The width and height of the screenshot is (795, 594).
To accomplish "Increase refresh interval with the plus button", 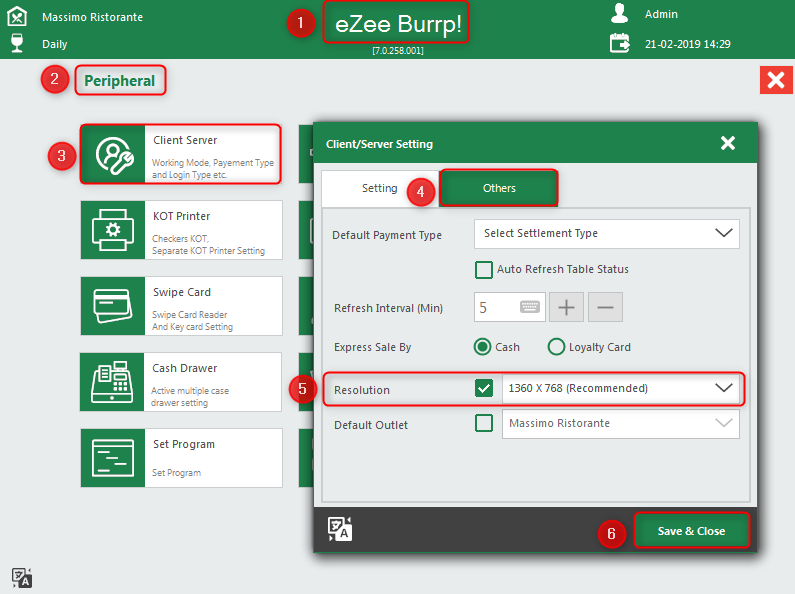I will pos(566,307).
